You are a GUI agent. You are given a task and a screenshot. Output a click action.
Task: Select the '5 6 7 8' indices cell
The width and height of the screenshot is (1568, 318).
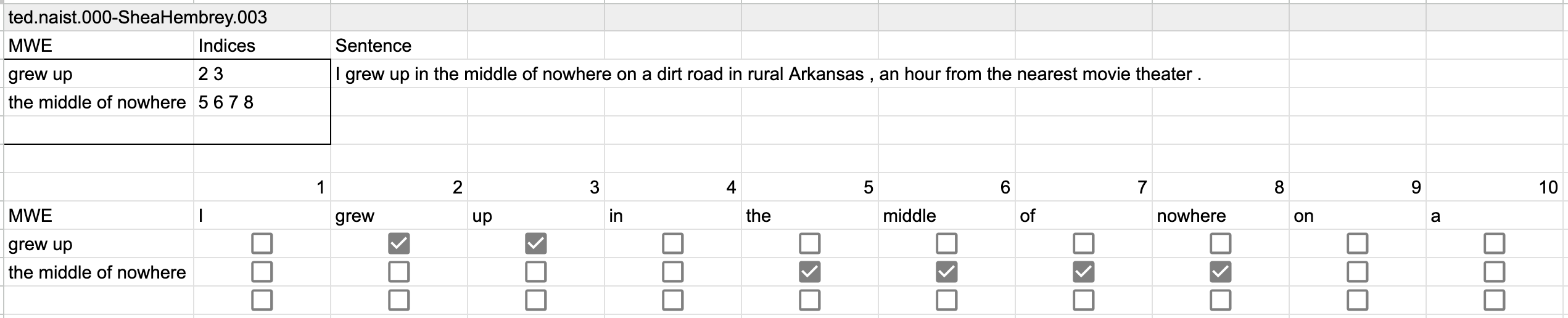click(x=262, y=102)
